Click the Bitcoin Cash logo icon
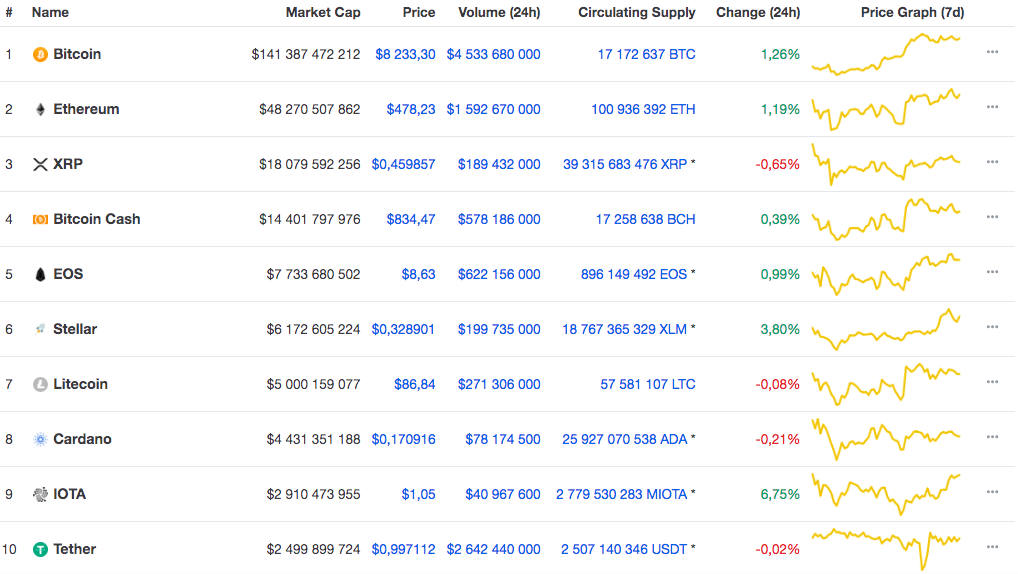The width and height of the screenshot is (1018, 574). coord(40,219)
